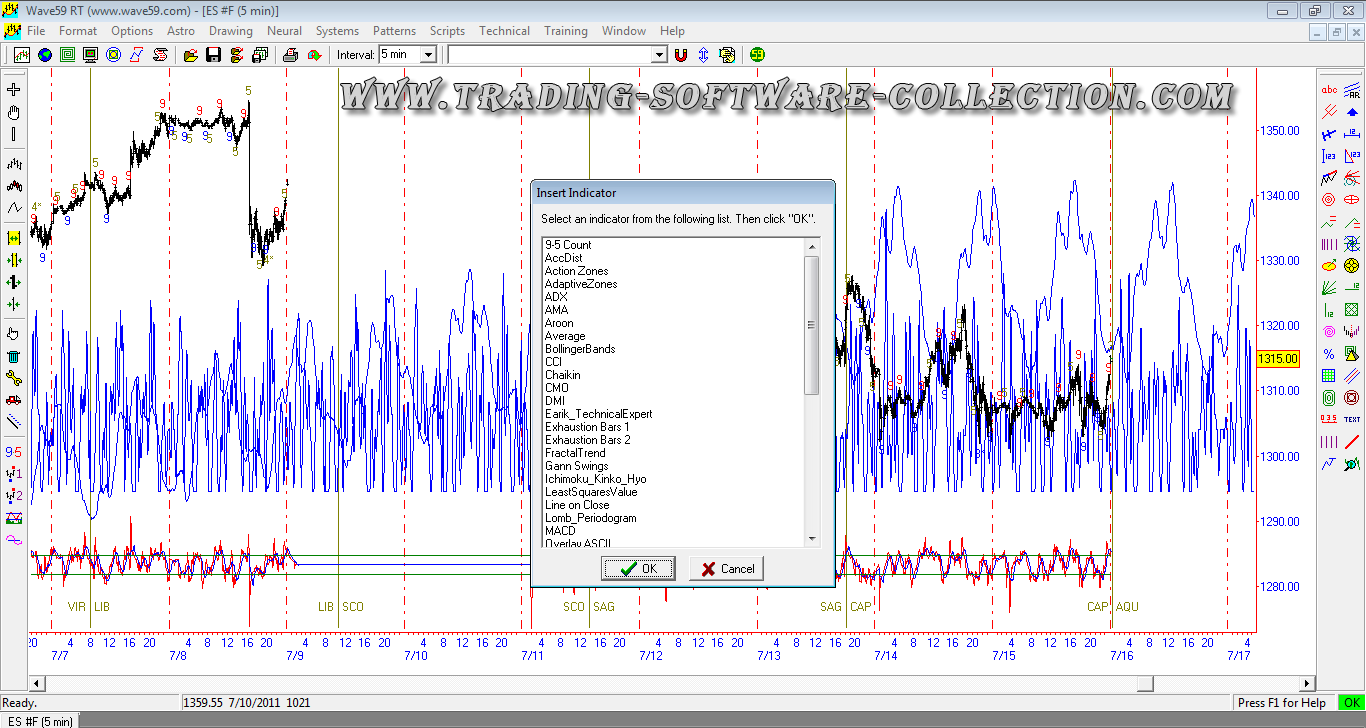Click the indicator list scroll down arrow
1366x728 pixels.
[x=812, y=539]
